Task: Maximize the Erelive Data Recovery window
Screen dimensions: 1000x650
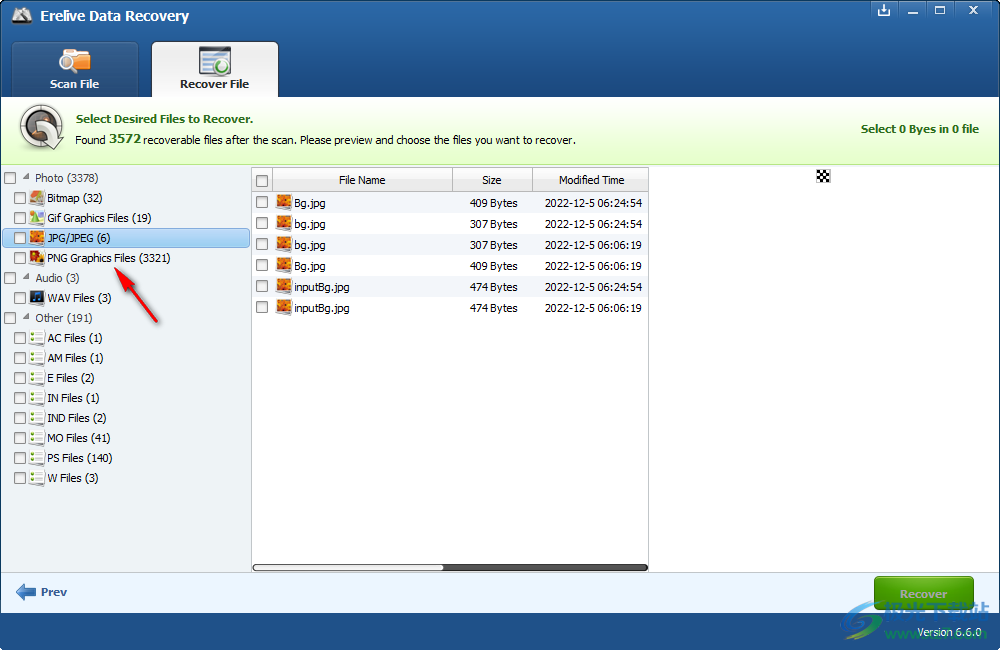Action: point(940,10)
